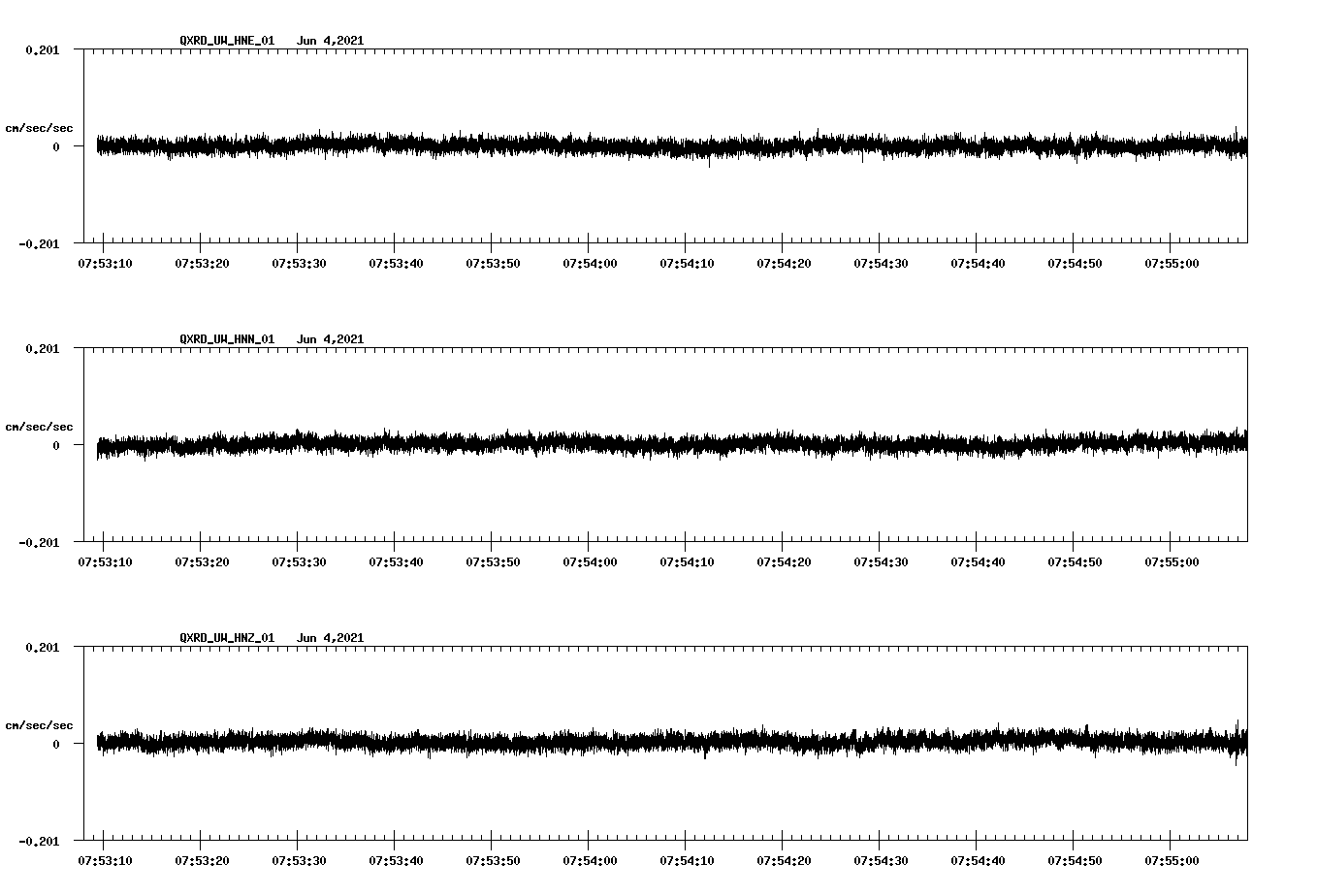Pick 07:53:40 on the HNE time axis

pos(396,263)
